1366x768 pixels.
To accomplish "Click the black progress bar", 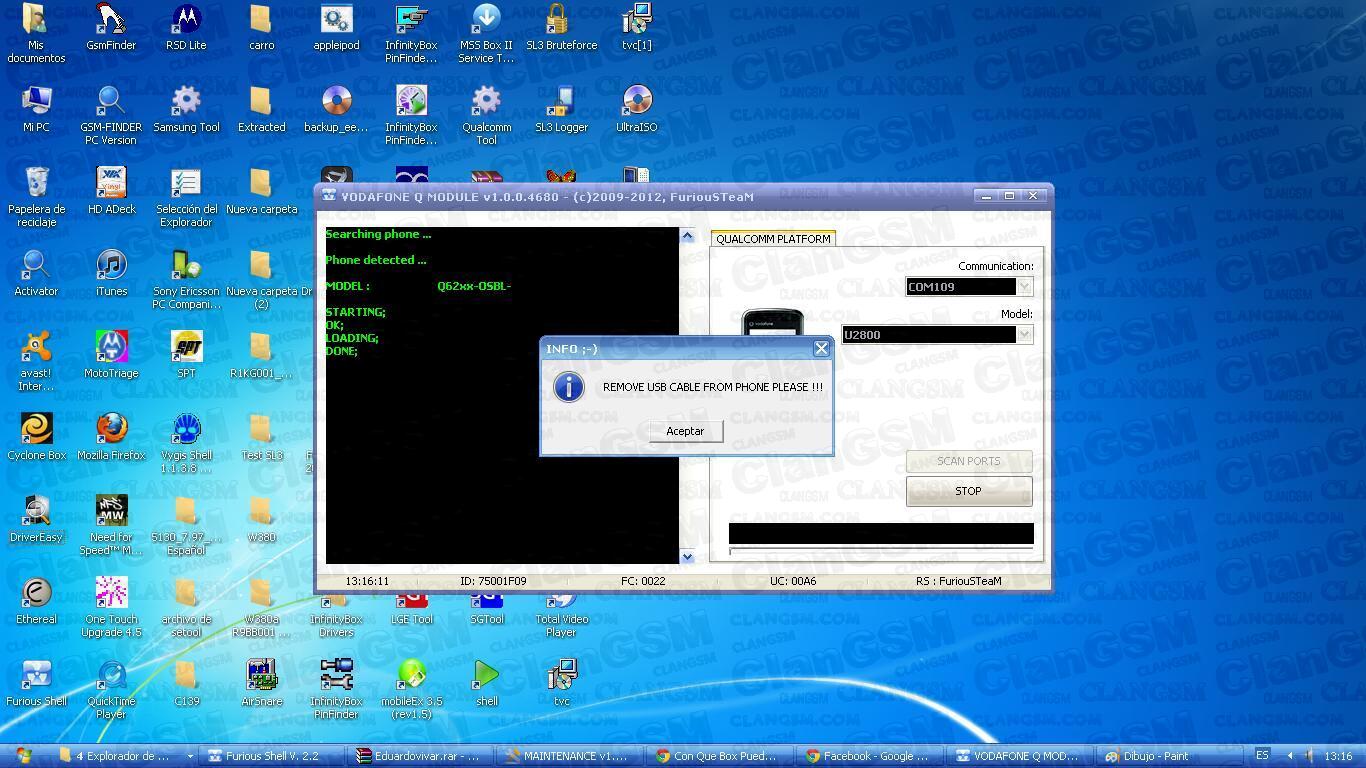I will click(x=881, y=533).
